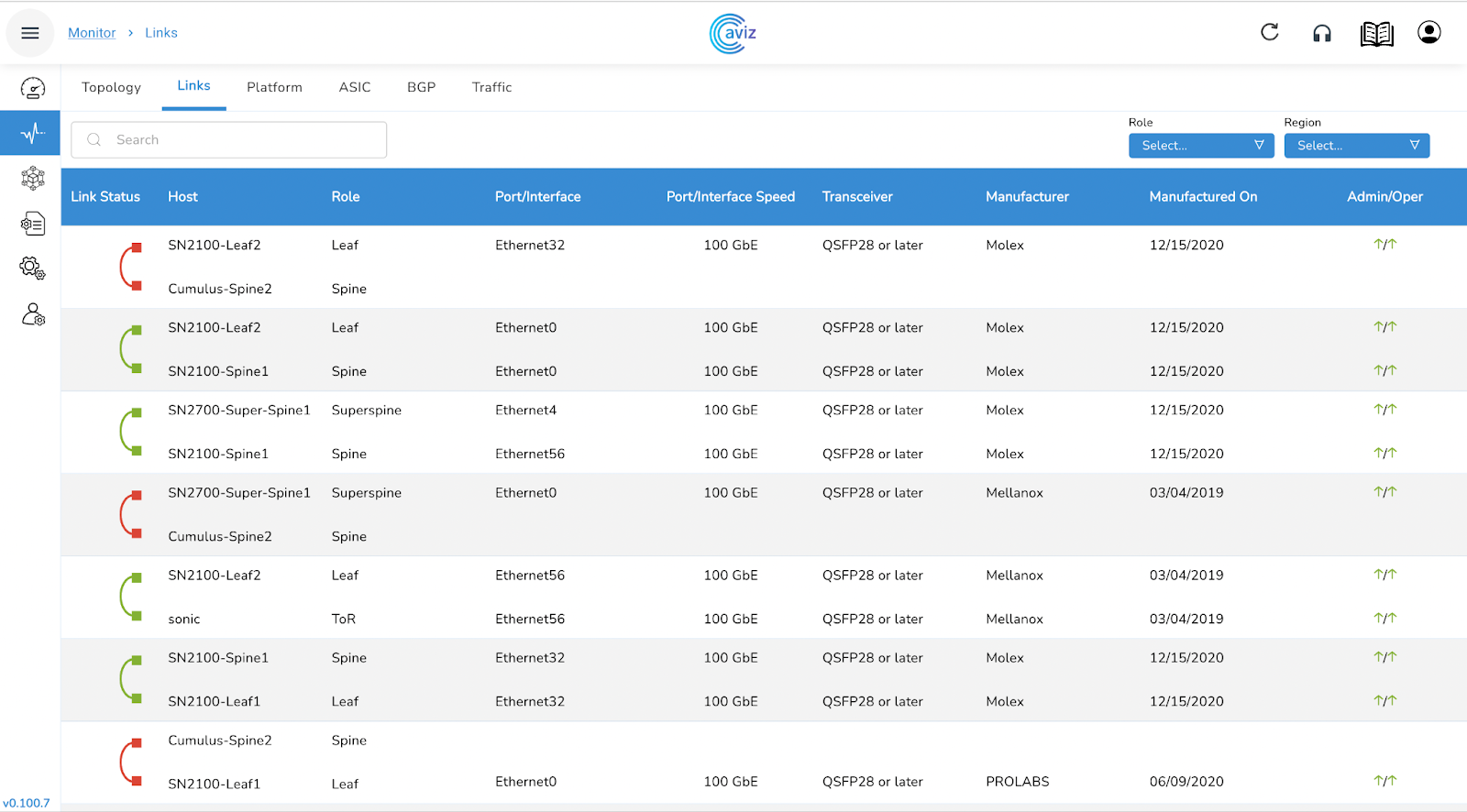Click the Links breadcrumb link
The width and height of the screenshot is (1467, 812).
tap(161, 33)
